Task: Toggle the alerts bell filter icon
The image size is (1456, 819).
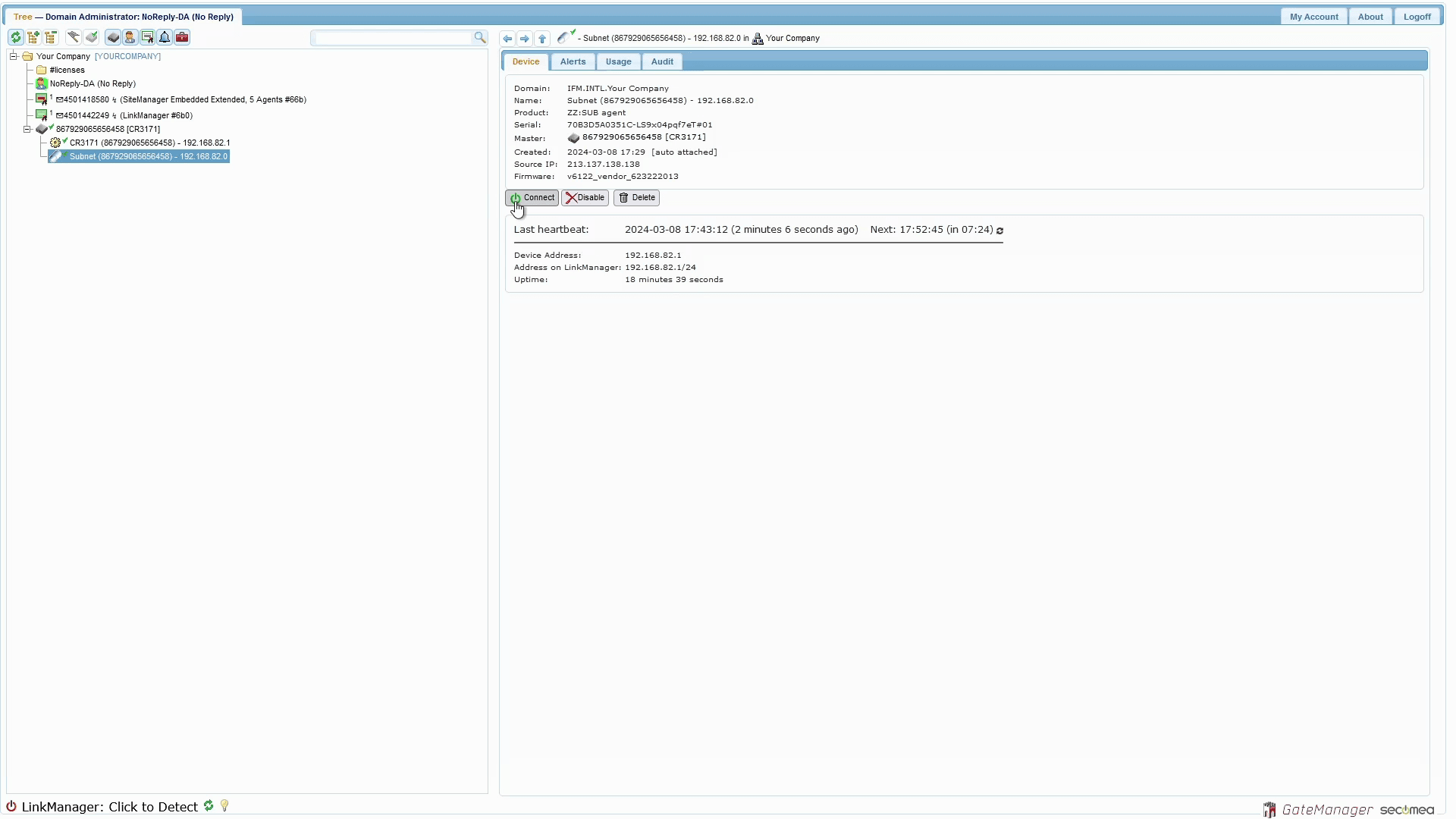Action: click(165, 37)
